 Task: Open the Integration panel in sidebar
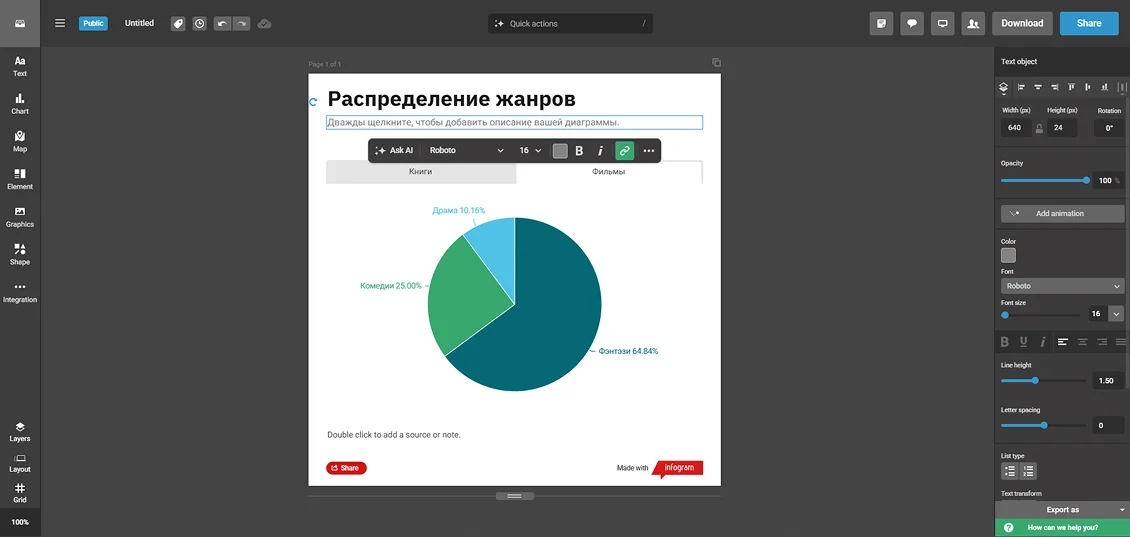(x=20, y=292)
